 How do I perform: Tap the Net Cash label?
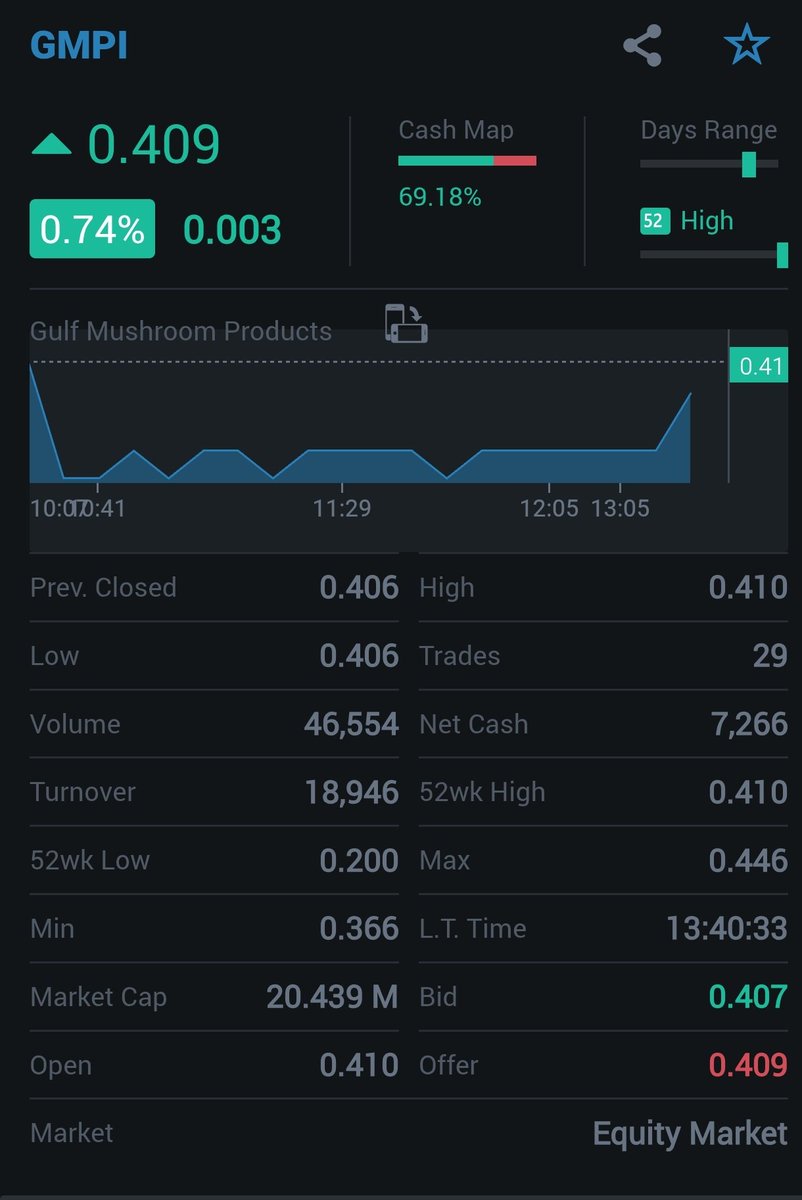pos(474,724)
